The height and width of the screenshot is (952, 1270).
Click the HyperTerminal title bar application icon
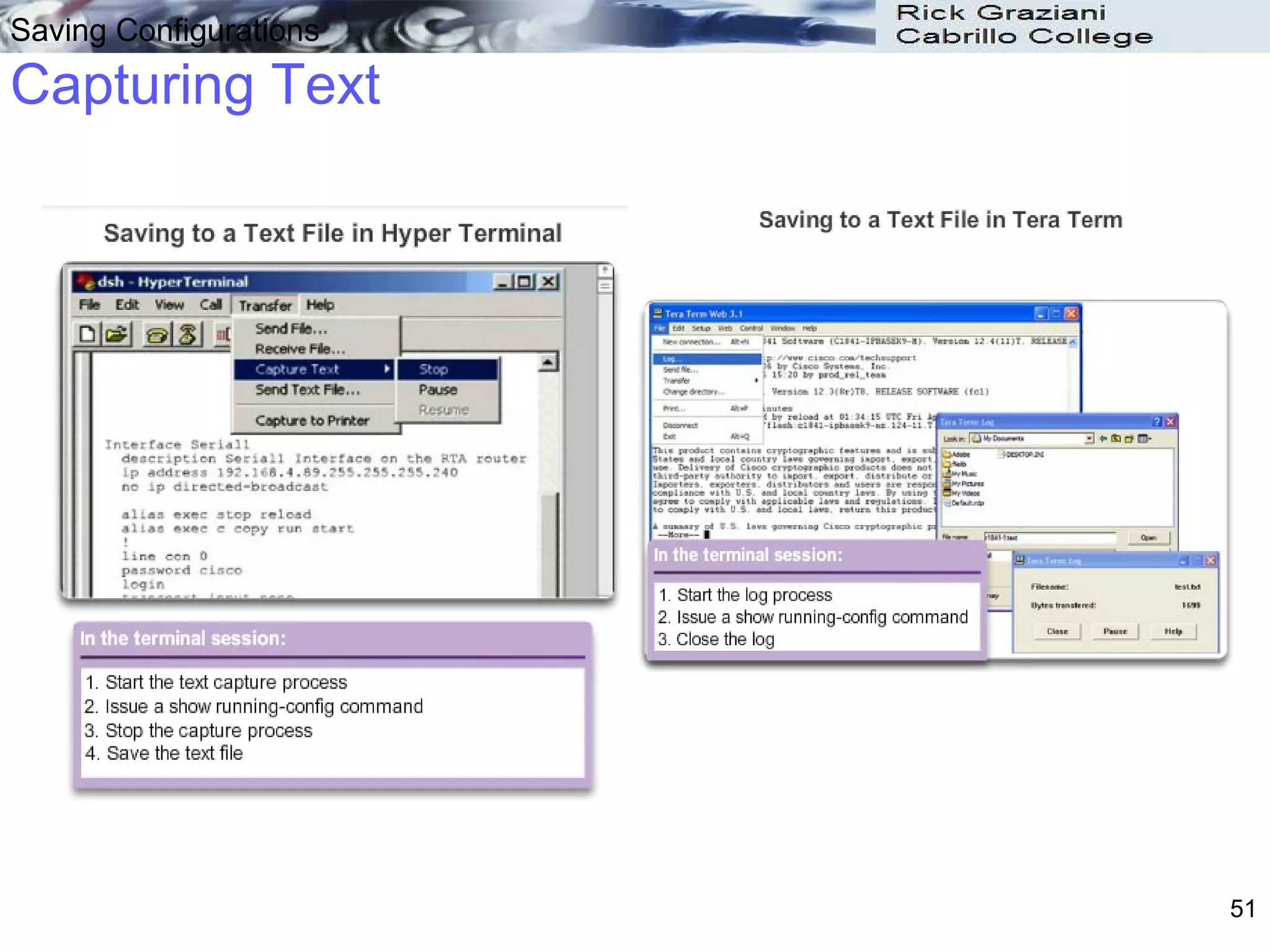[x=85, y=282]
